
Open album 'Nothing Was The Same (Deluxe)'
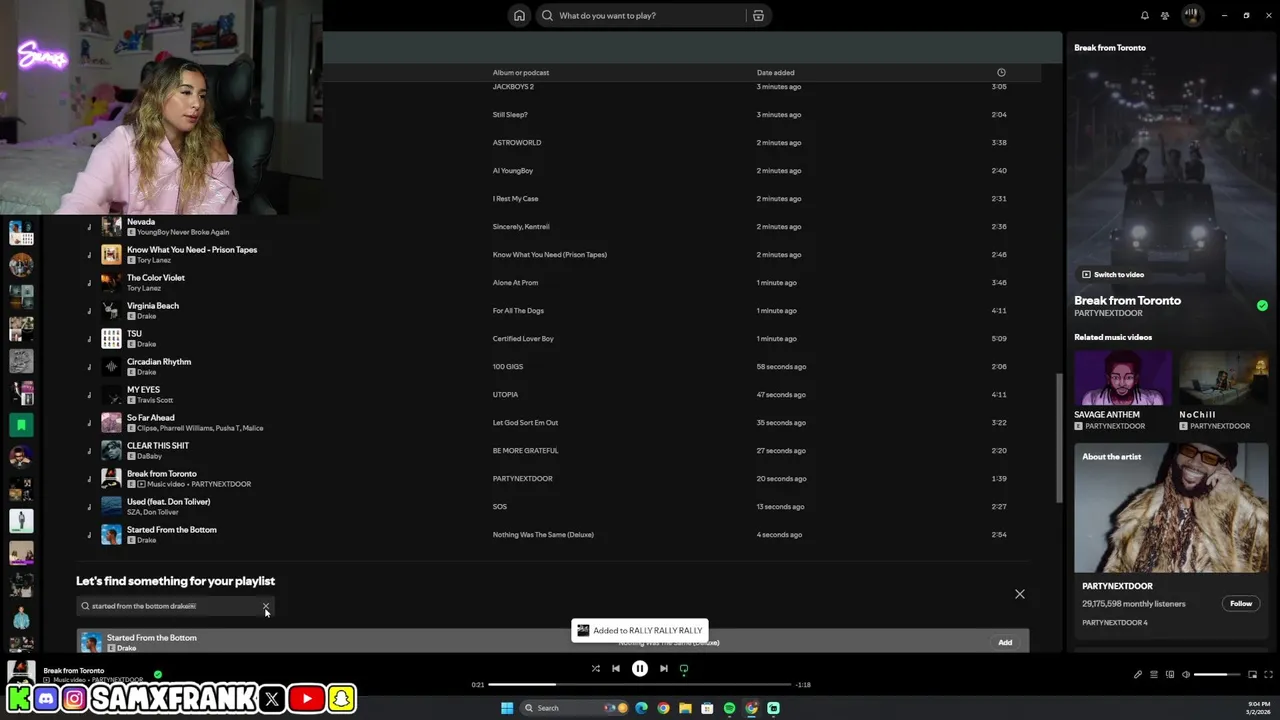(543, 534)
